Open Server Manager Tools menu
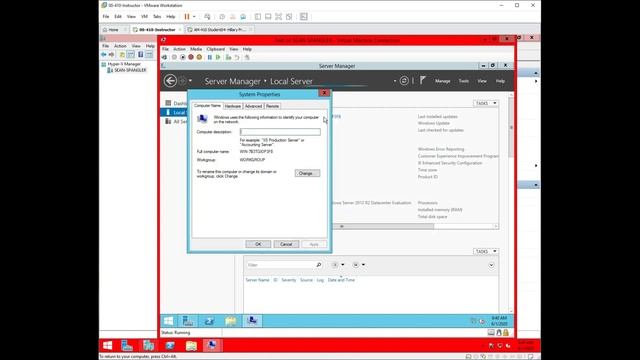This screenshot has height=360, width=640. (464, 81)
